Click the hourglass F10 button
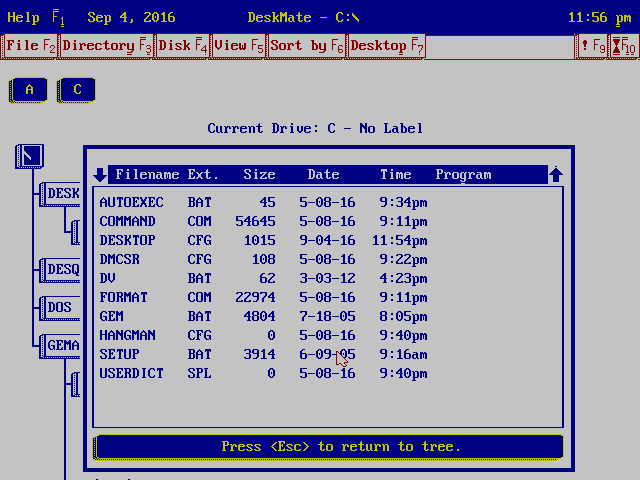 (624, 46)
